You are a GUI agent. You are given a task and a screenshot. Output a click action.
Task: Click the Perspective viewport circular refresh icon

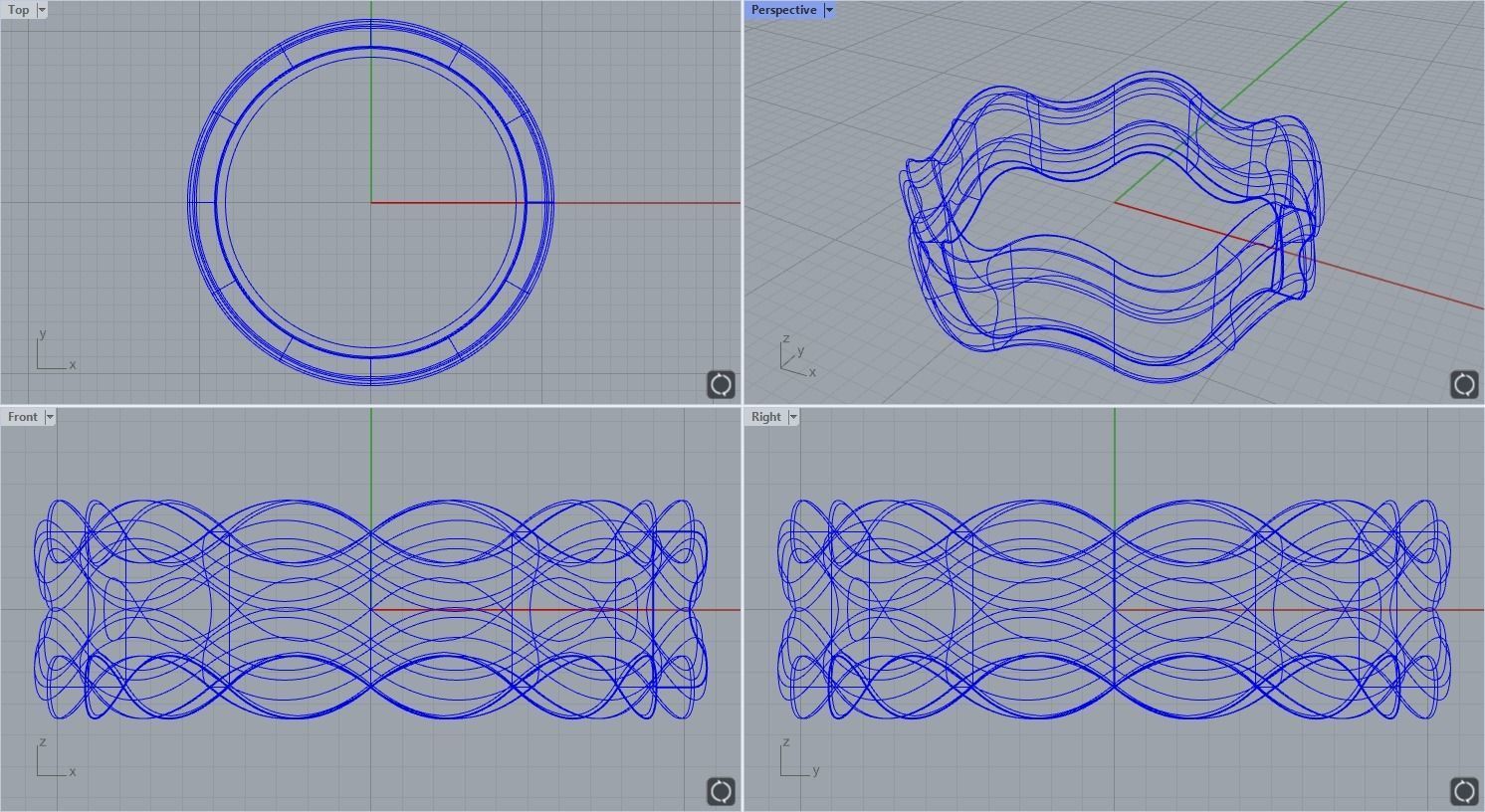pos(1464,384)
